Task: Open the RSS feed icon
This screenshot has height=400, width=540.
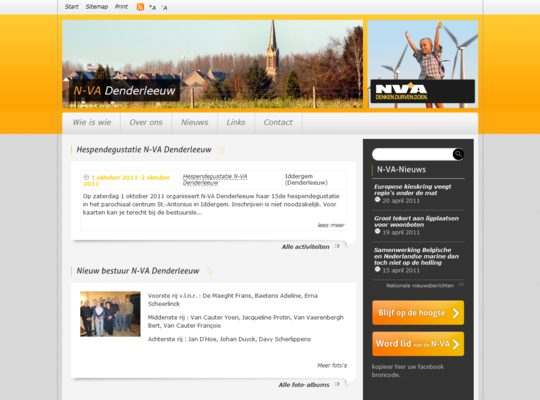Action: (140, 7)
